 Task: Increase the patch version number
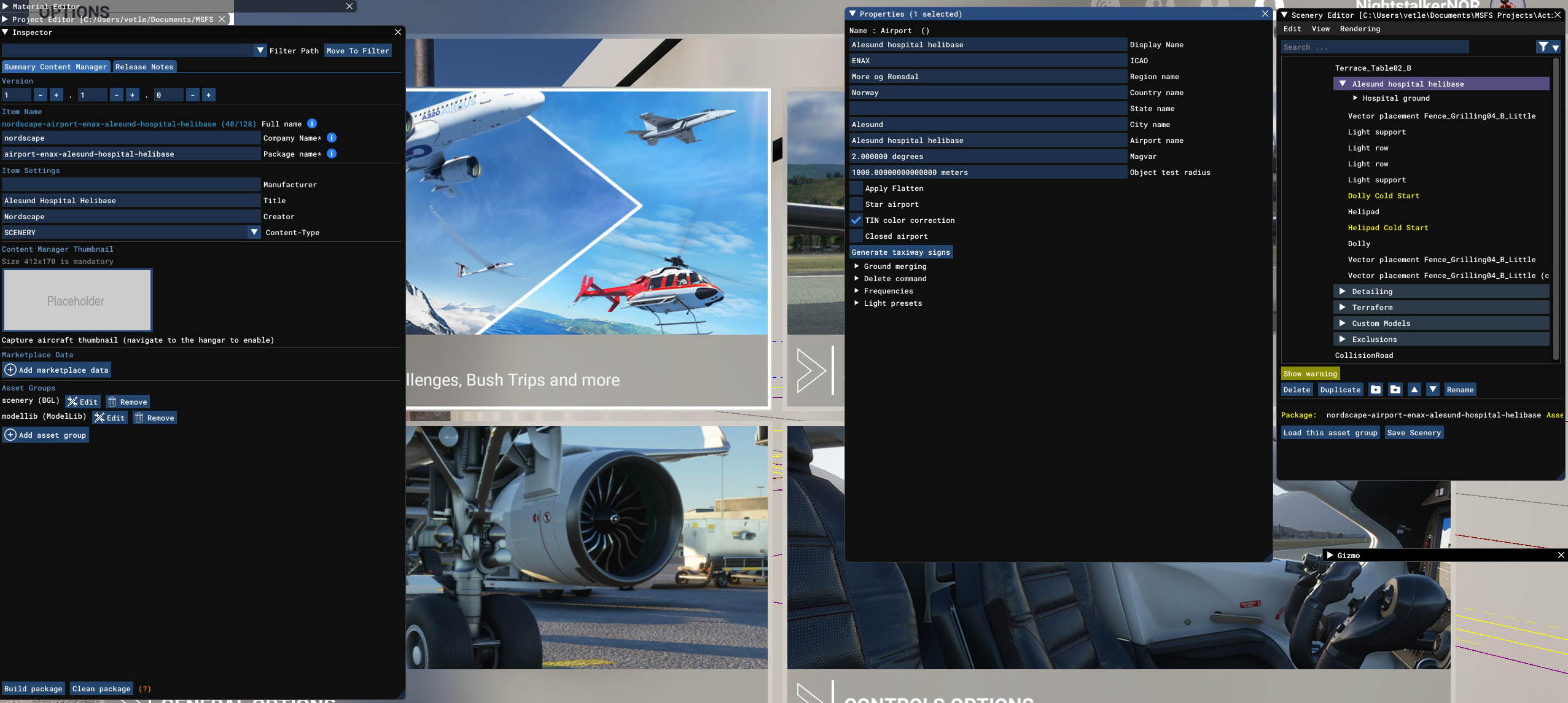209,95
